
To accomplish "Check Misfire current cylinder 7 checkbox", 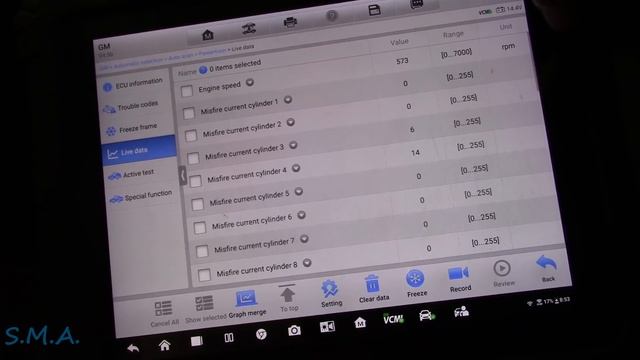I will [x=202, y=251].
